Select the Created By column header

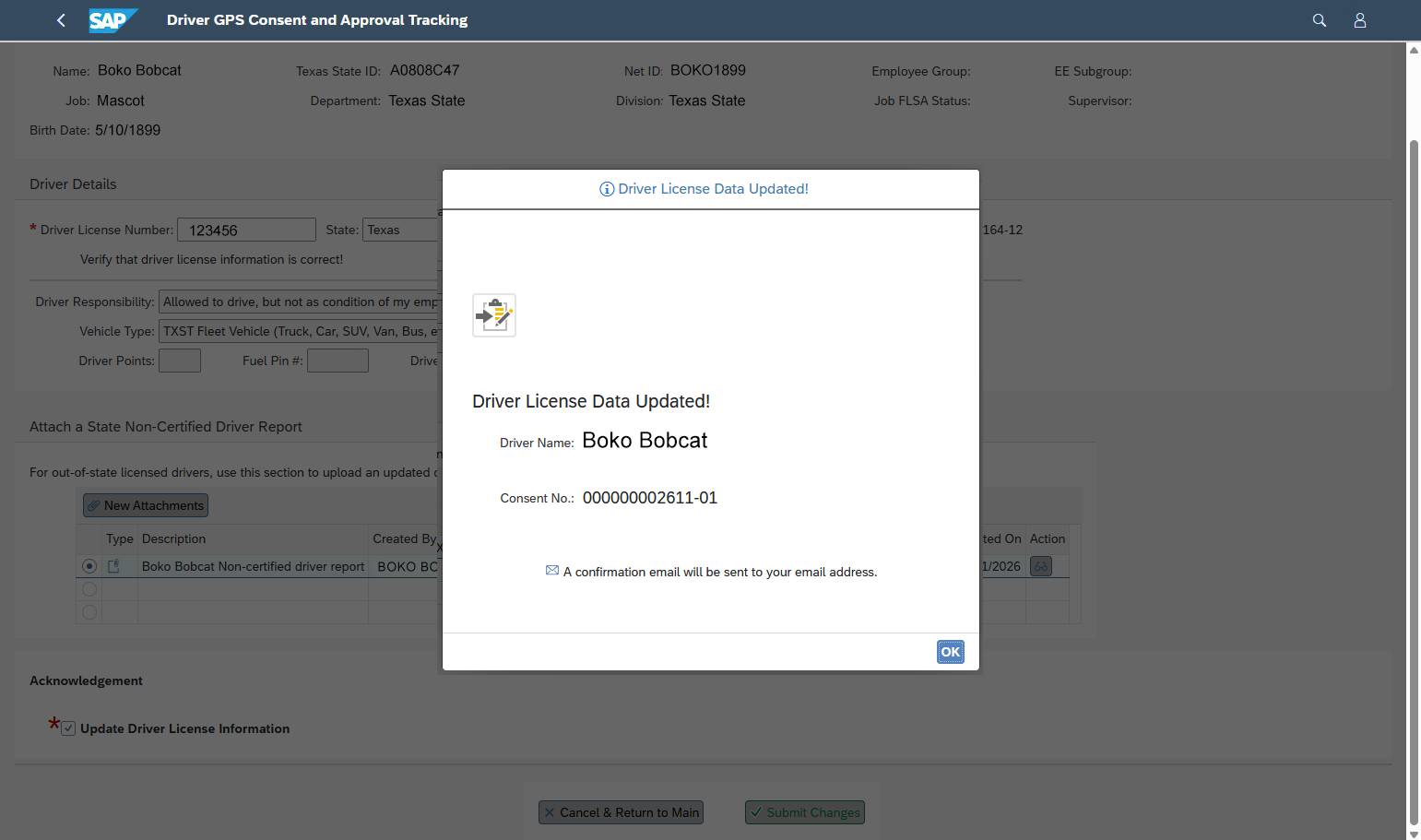tap(404, 538)
